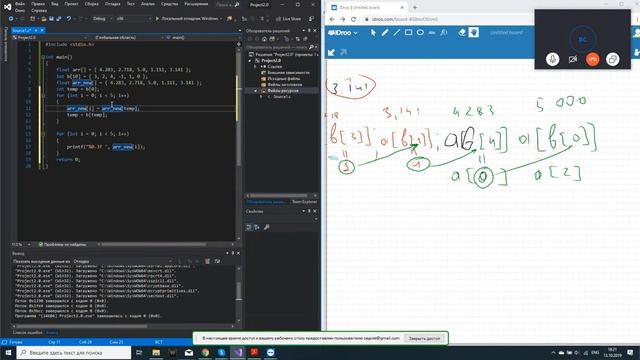
Task: Select the IDroo formula text tool
Action: (x=444, y=33)
